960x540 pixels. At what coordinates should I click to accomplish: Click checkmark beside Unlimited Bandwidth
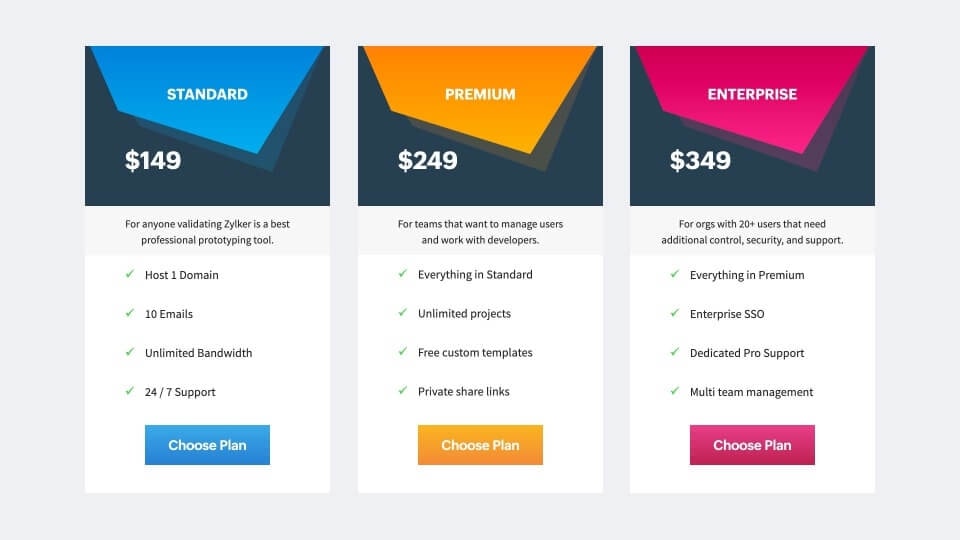click(x=130, y=352)
